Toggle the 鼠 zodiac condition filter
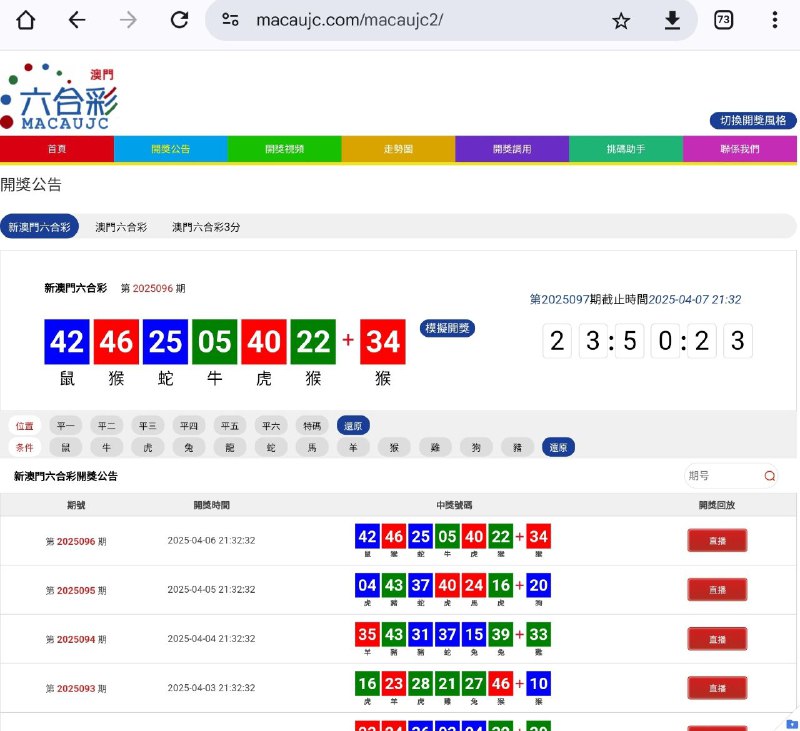Image resolution: width=800 pixels, height=731 pixels. click(x=65, y=447)
